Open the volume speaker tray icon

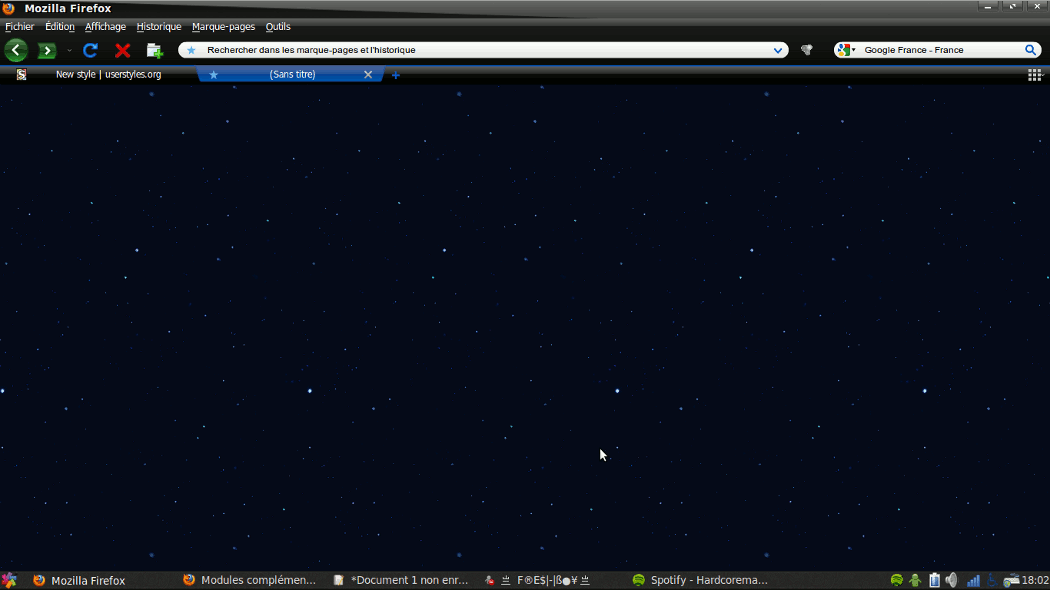pos(952,580)
